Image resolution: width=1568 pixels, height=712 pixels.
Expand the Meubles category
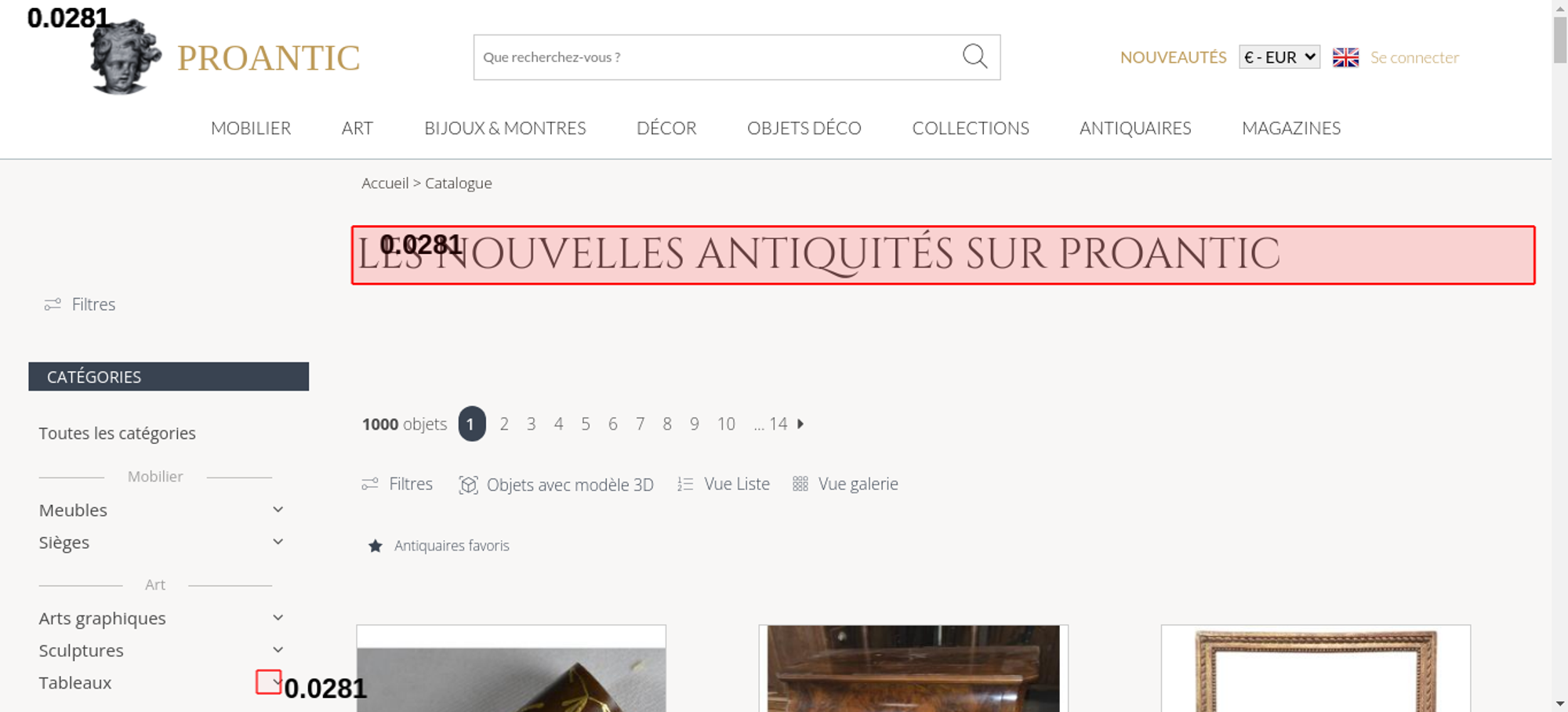[278, 510]
